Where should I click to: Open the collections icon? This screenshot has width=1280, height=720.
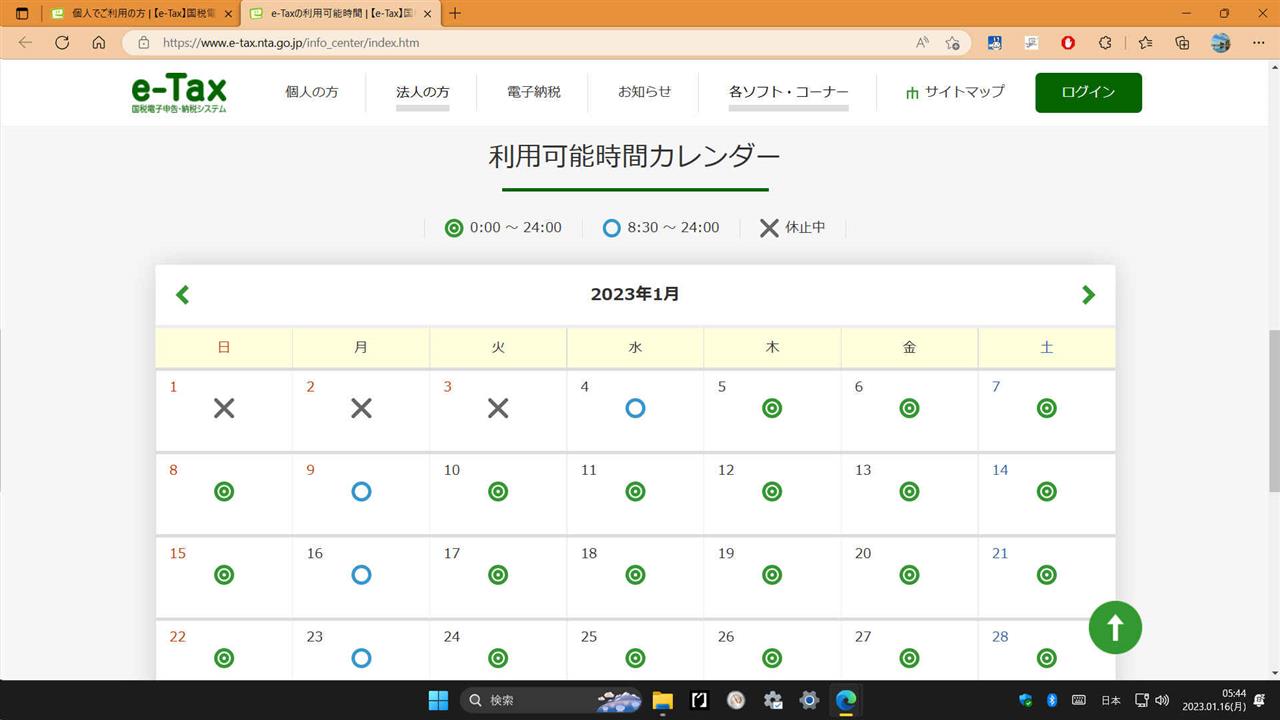(x=1182, y=43)
